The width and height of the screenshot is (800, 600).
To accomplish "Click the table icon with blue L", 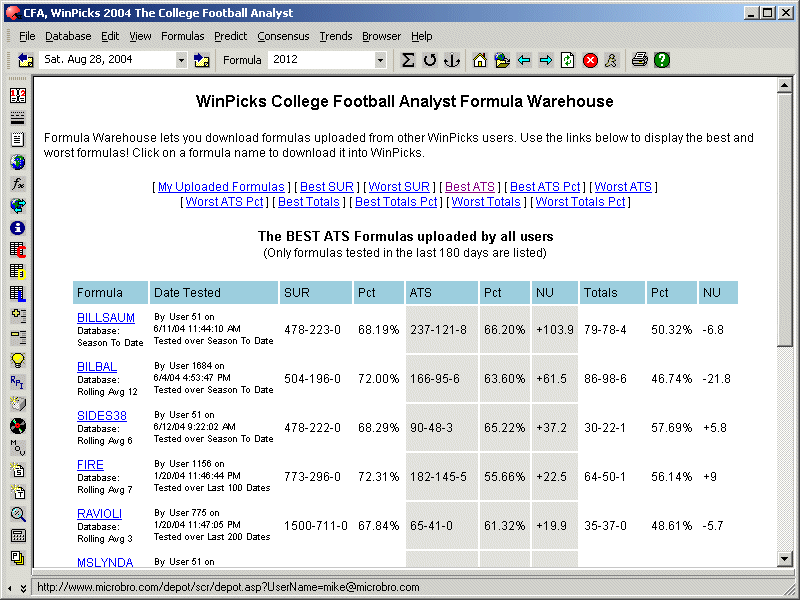I will [x=18, y=293].
